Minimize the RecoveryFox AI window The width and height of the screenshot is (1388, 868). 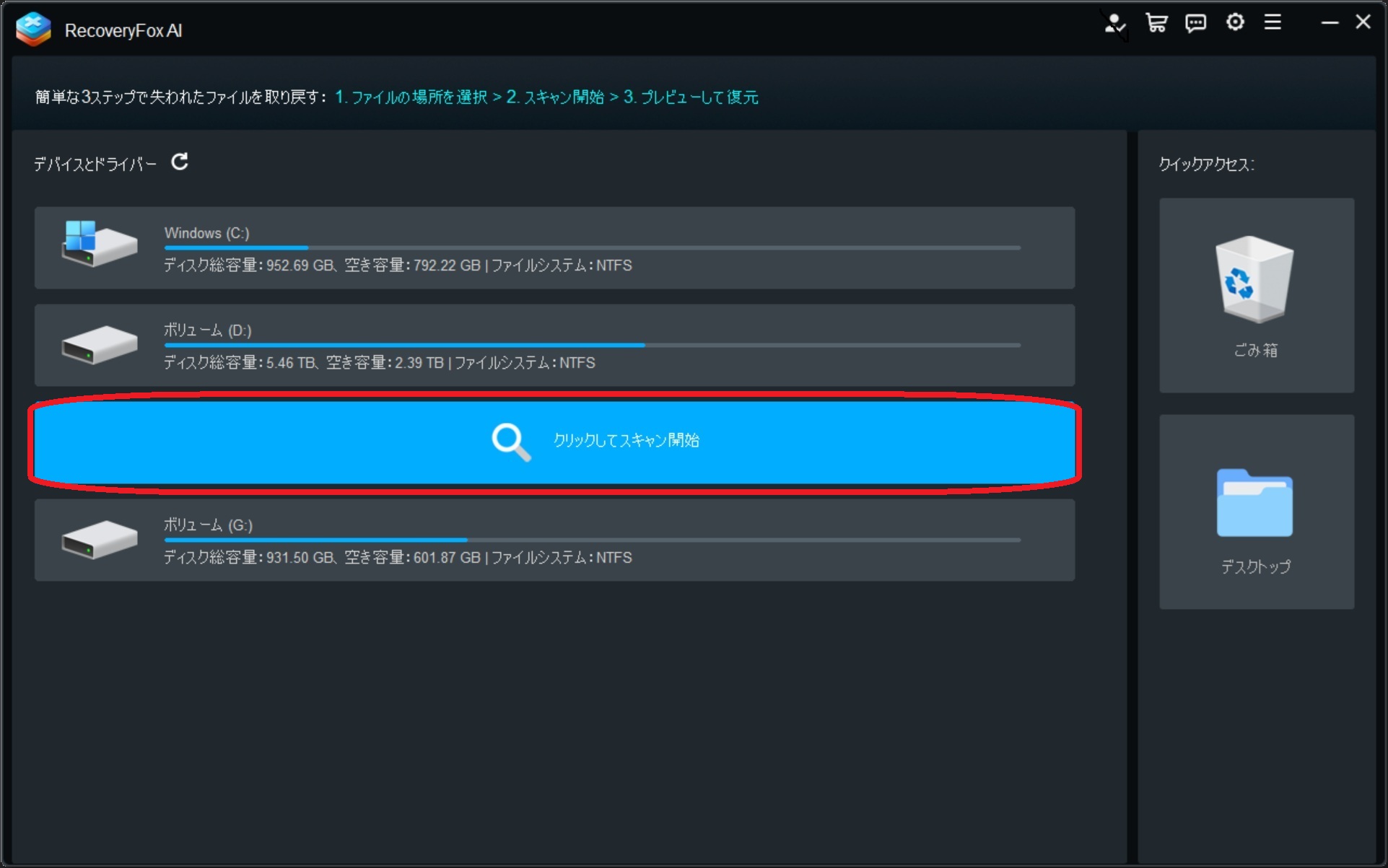(1330, 23)
